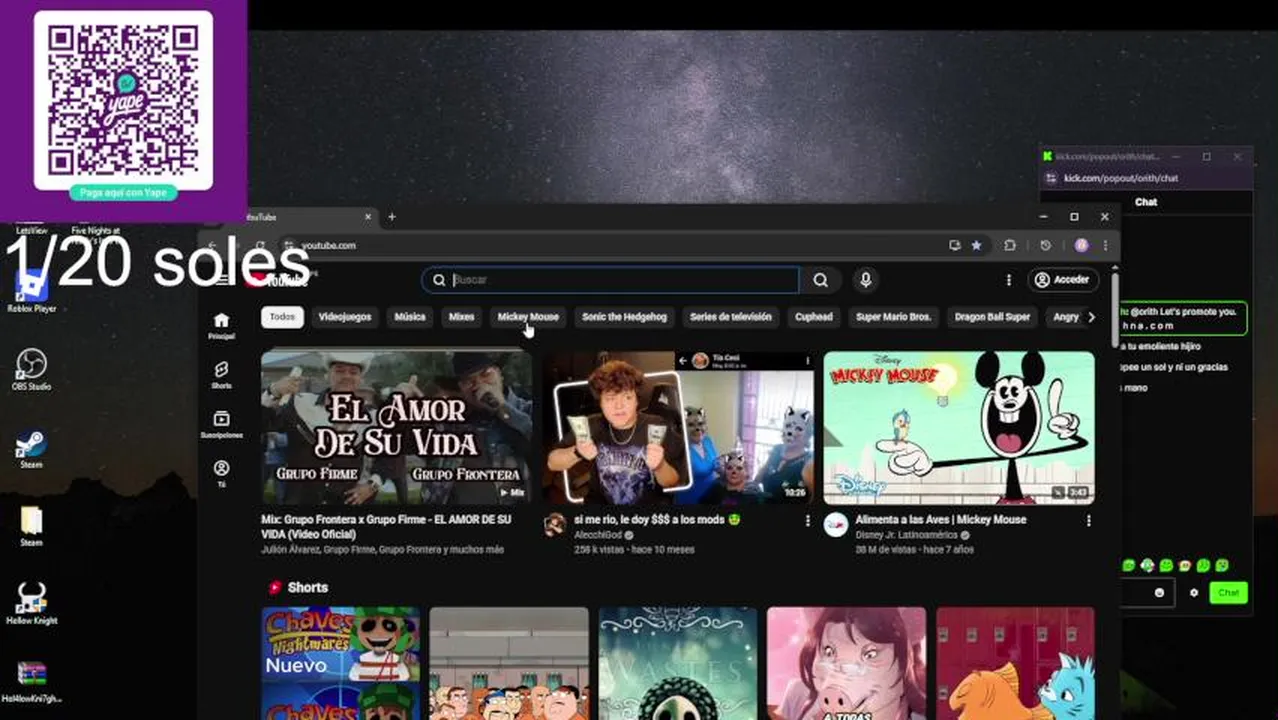Select the Series de televisión chip
Screen dimensions: 1278x720
point(731,317)
